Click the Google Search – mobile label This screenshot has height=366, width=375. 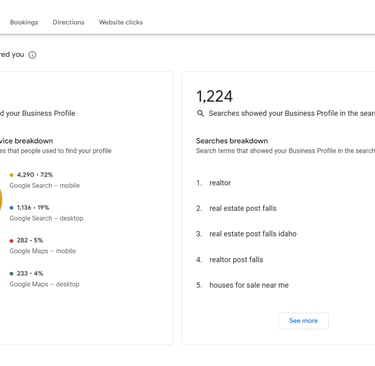(x=45, y=185)
